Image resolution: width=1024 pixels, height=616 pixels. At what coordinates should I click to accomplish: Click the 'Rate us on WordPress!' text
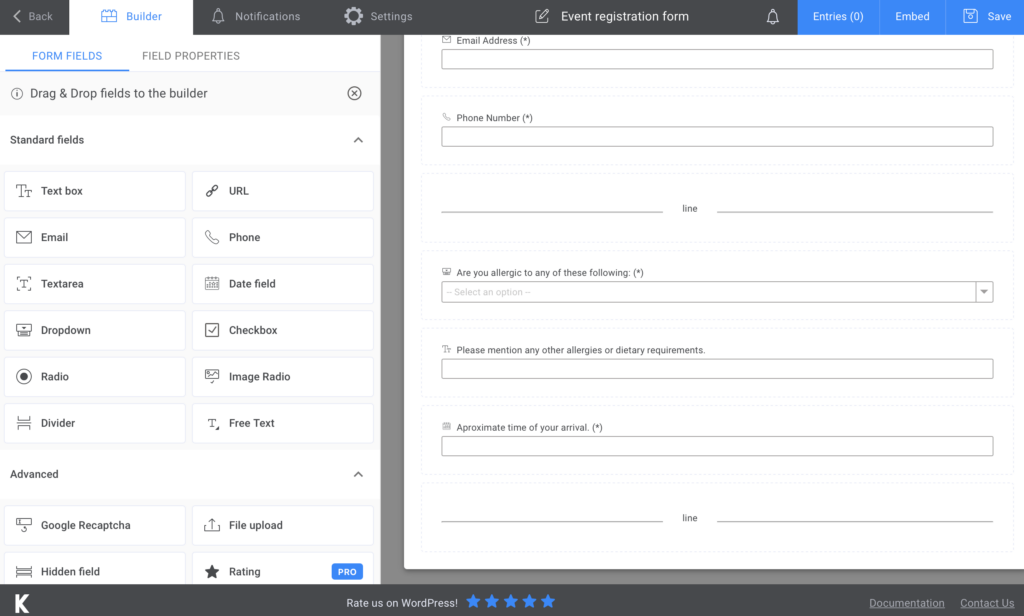[402, 603]
